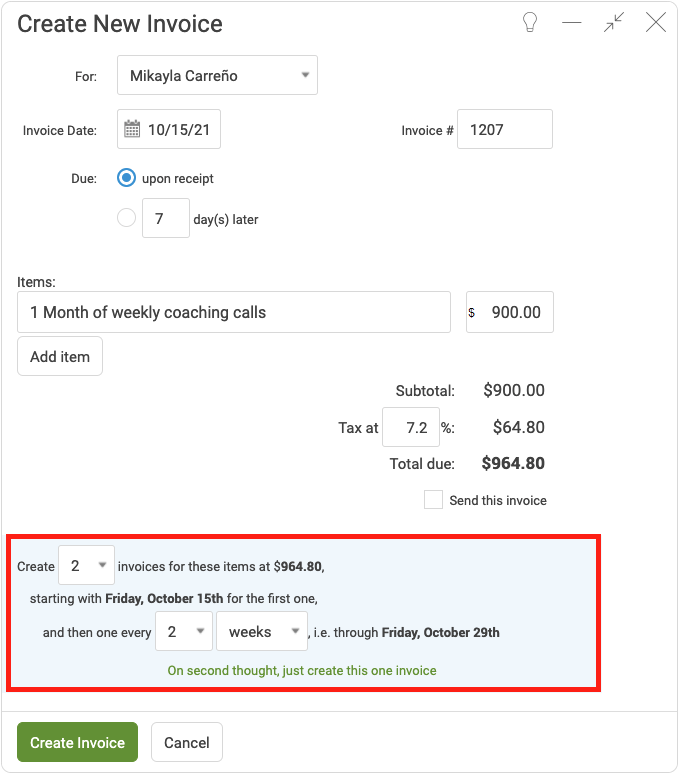
Task: Select the upon receipt radio button
Action: point(126,178)
